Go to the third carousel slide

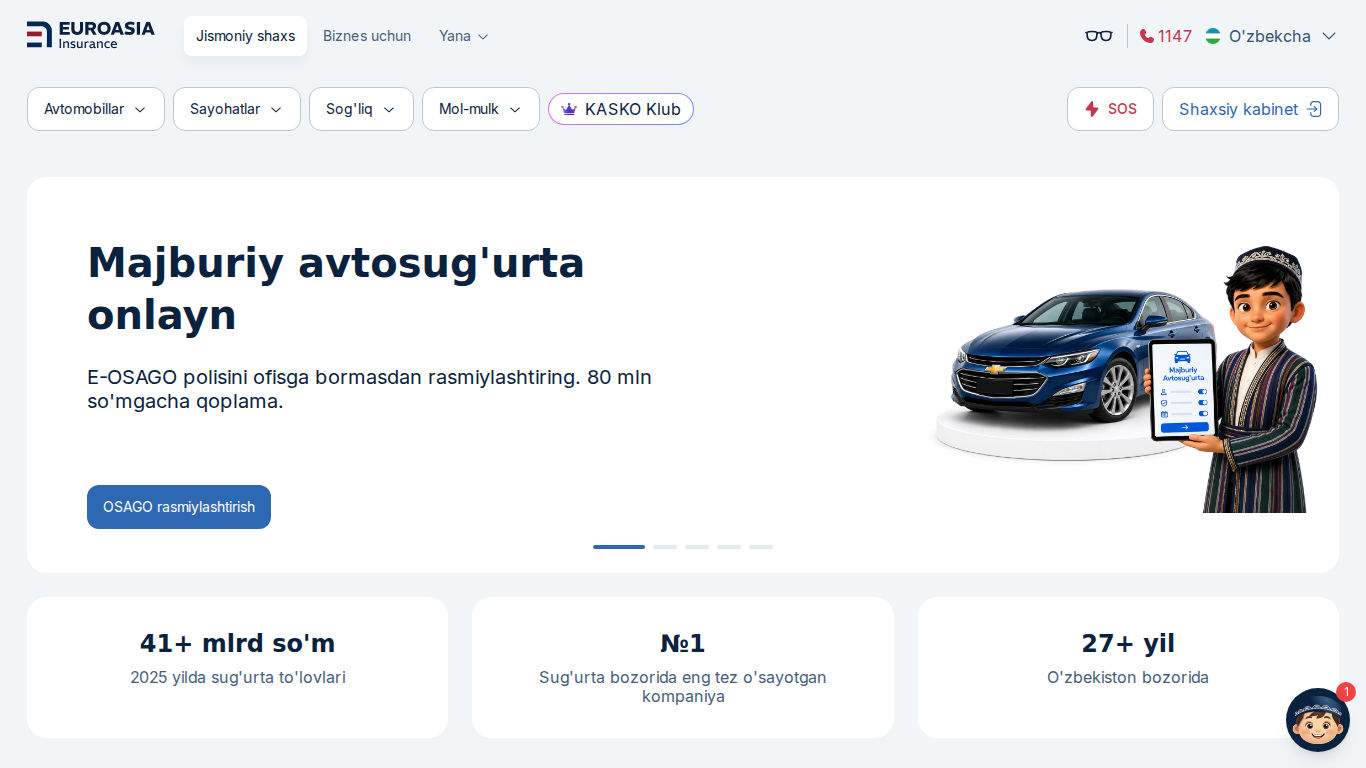pos(697,547)
